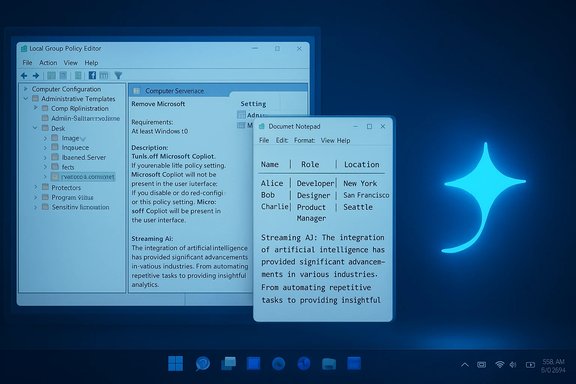Click the folder icon beside Inqauece
This screenshot has height=384, width=576.
pos(55,147)
